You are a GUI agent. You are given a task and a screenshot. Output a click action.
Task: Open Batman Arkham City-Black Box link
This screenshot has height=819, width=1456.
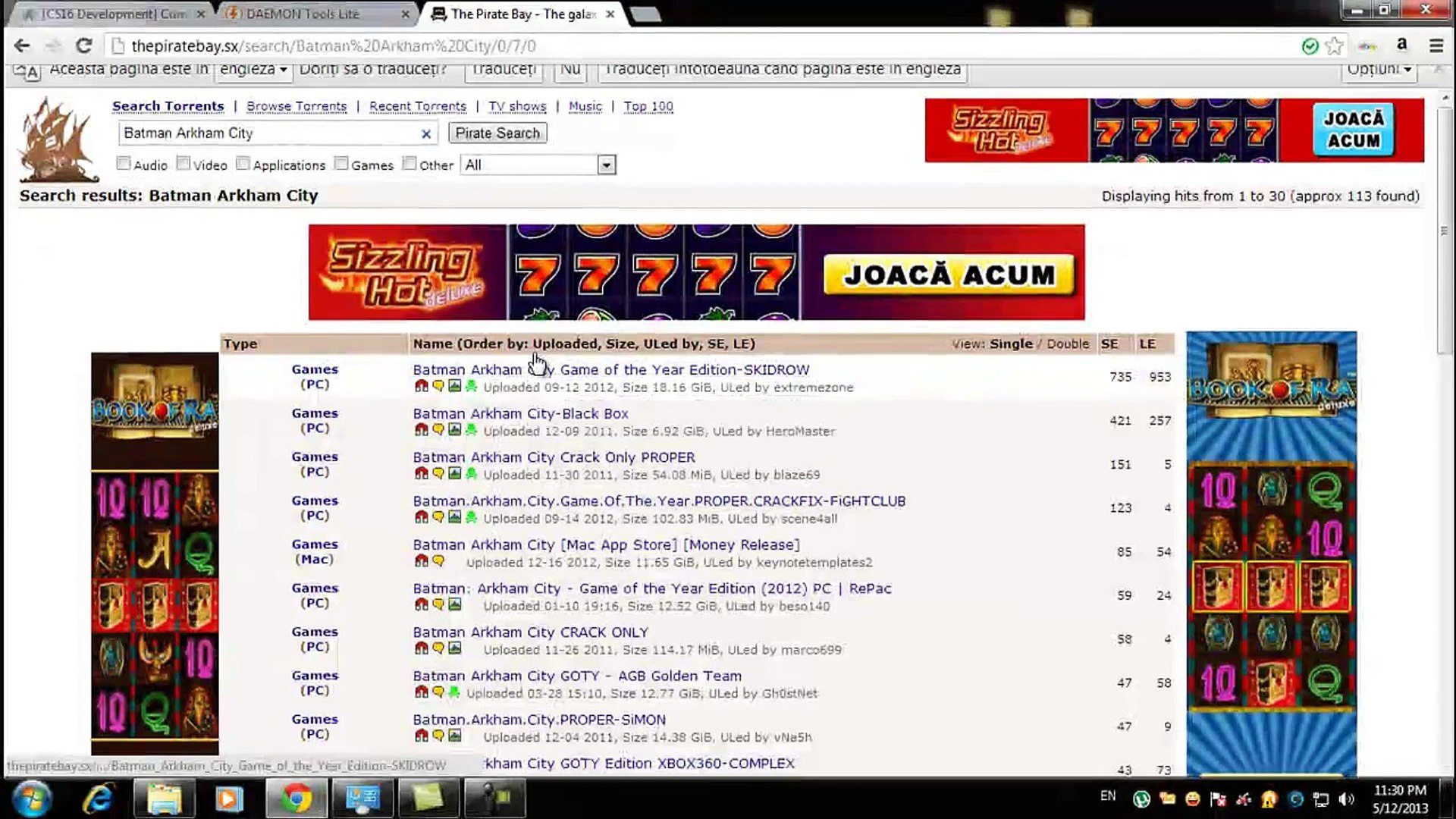tap(521, 414)
